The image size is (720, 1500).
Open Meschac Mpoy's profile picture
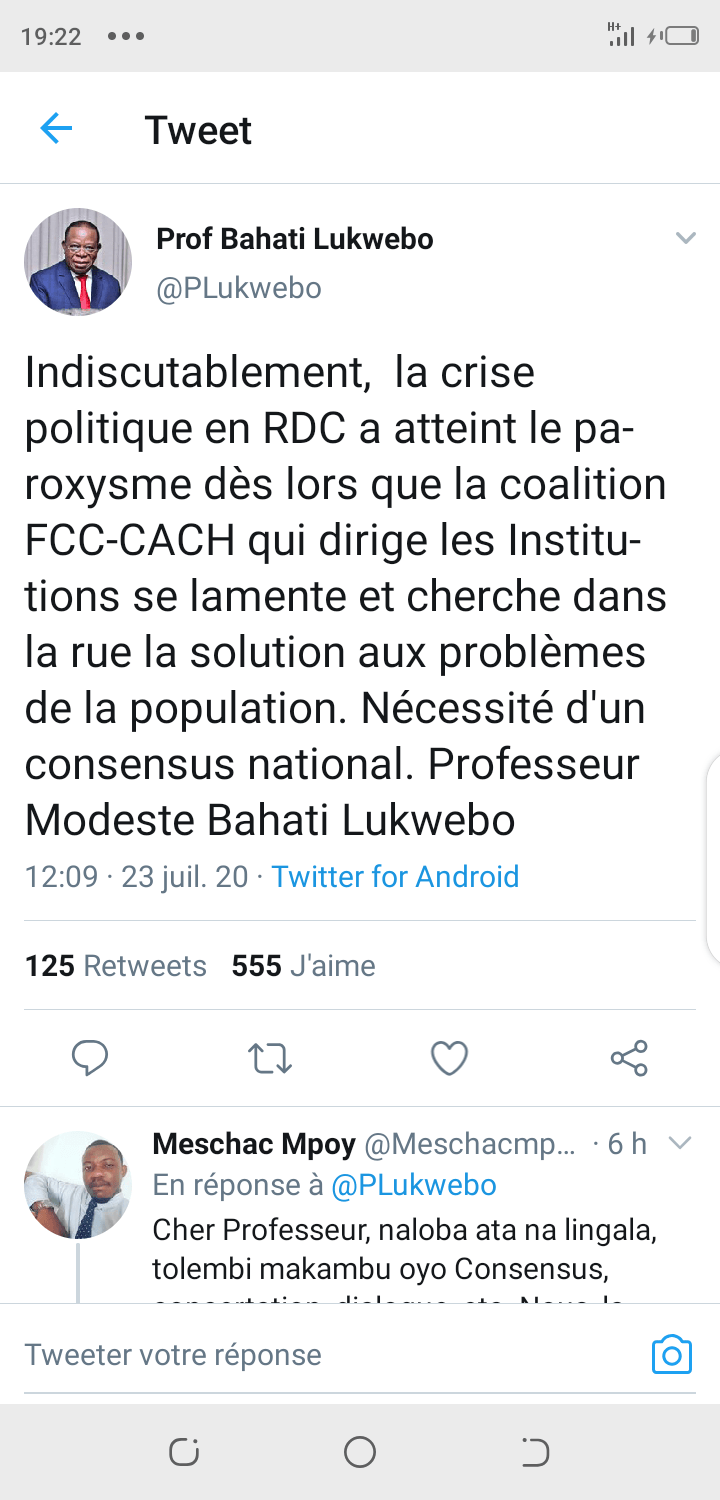point(78,1185)
